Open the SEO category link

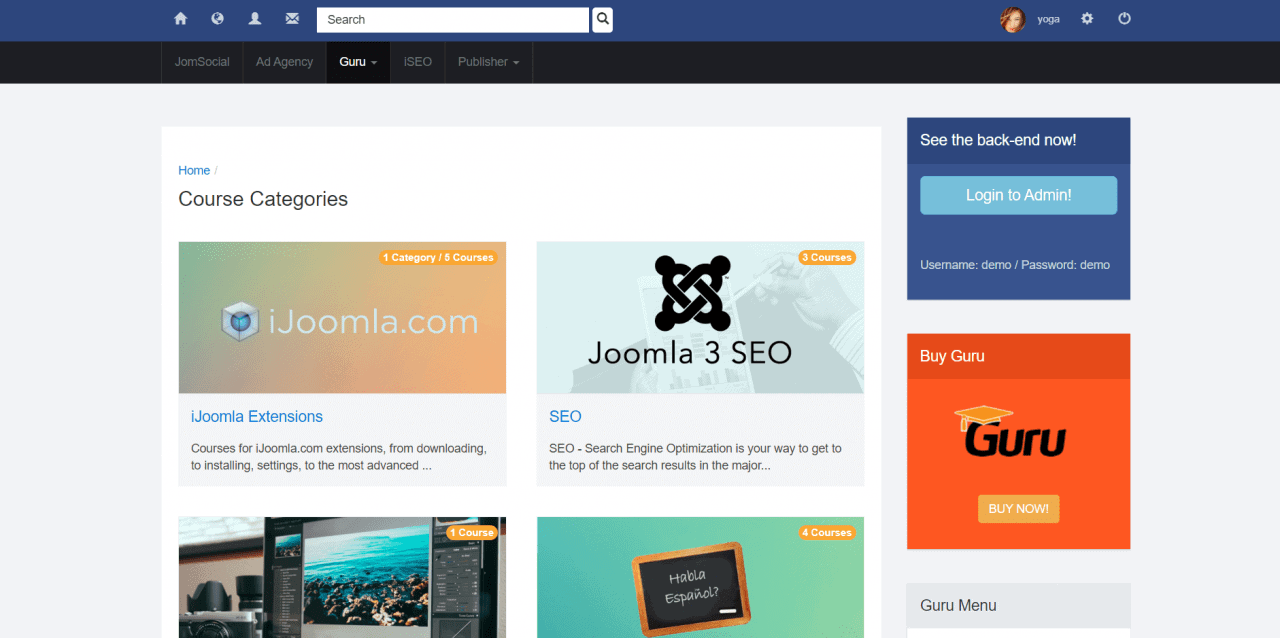[565, 416]
